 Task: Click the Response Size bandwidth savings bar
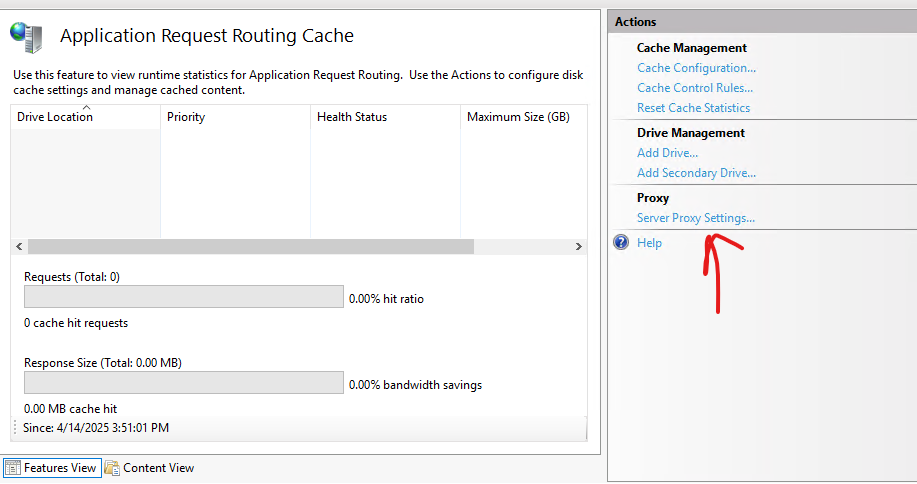point(183,383)
